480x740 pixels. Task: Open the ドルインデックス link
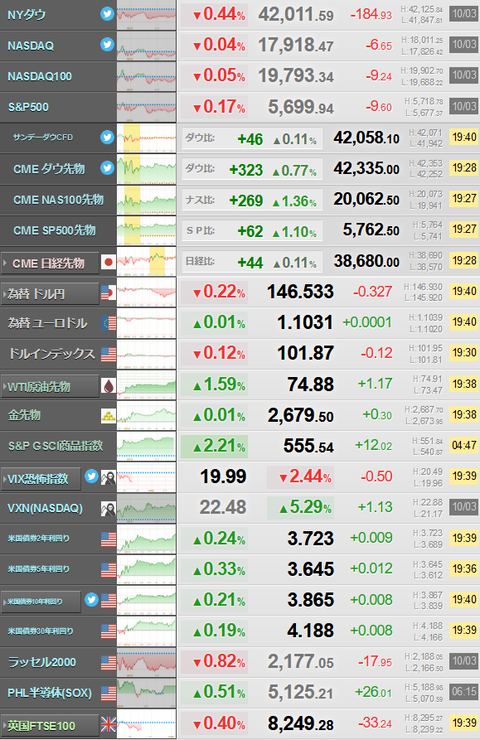click(x=52, y=353)
